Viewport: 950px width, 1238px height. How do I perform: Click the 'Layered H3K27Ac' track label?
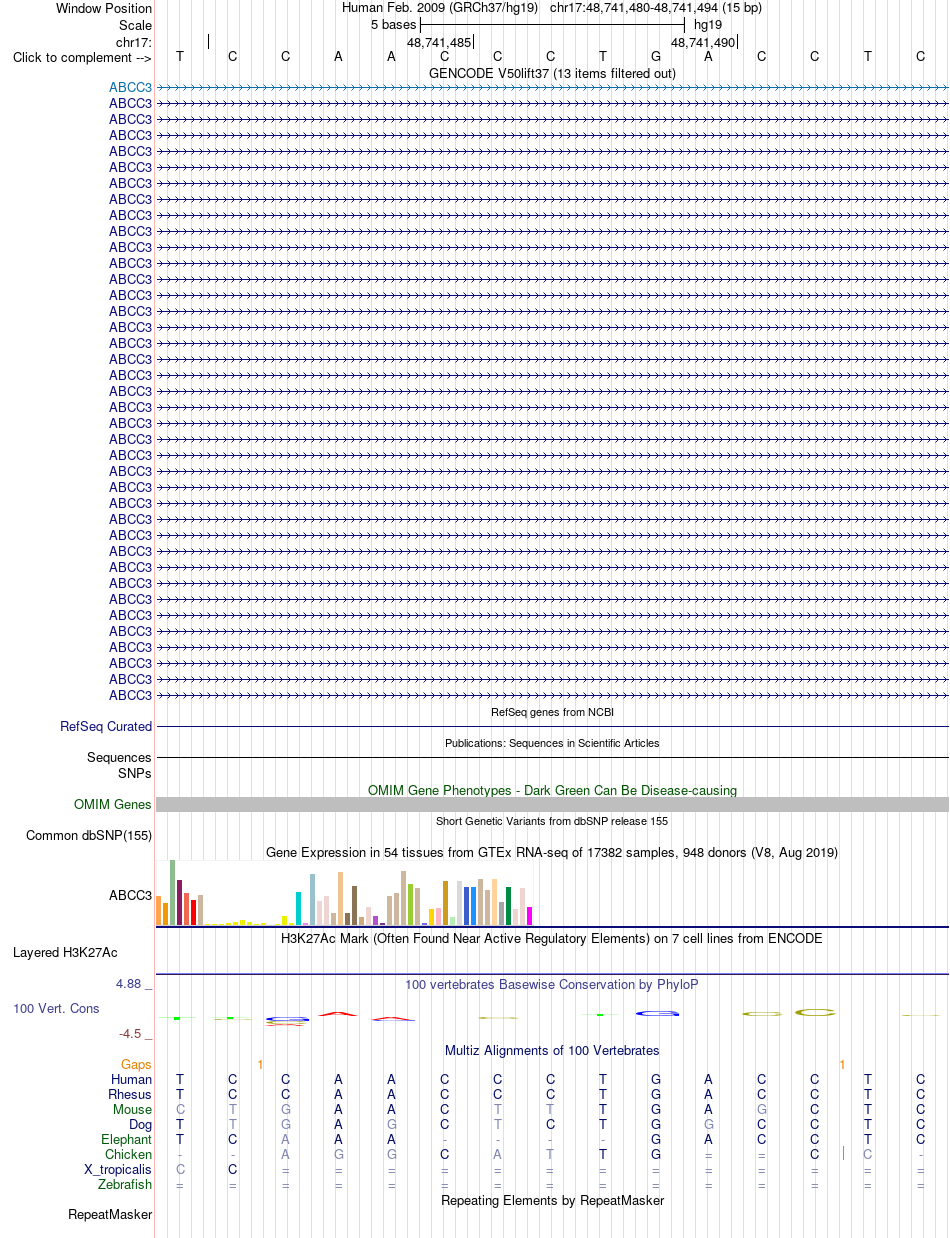pyautogui.click(x=65, y=953)
